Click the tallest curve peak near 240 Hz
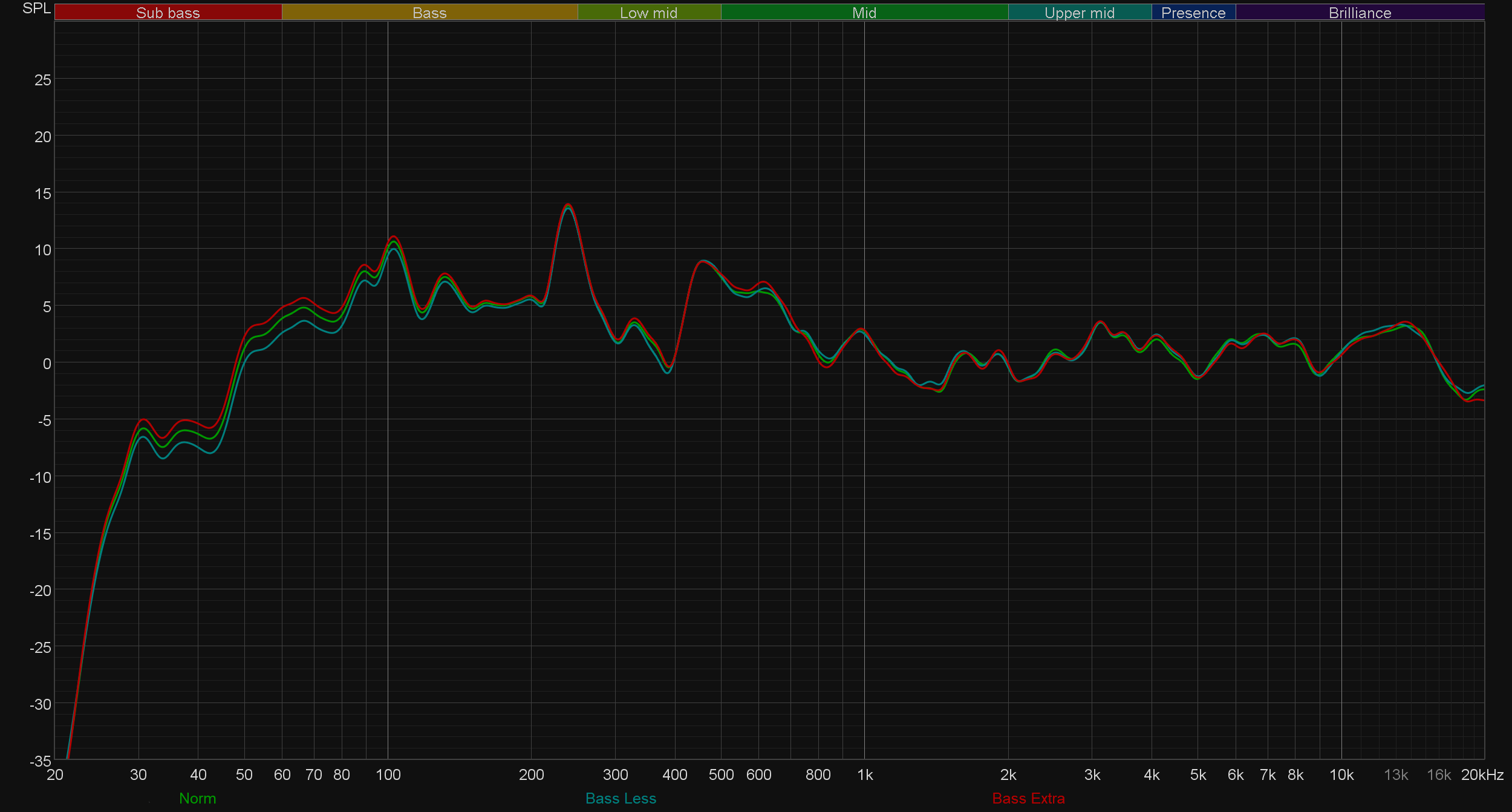The width and height of the screenshot is (1512, 812). [x=567, y=205]
